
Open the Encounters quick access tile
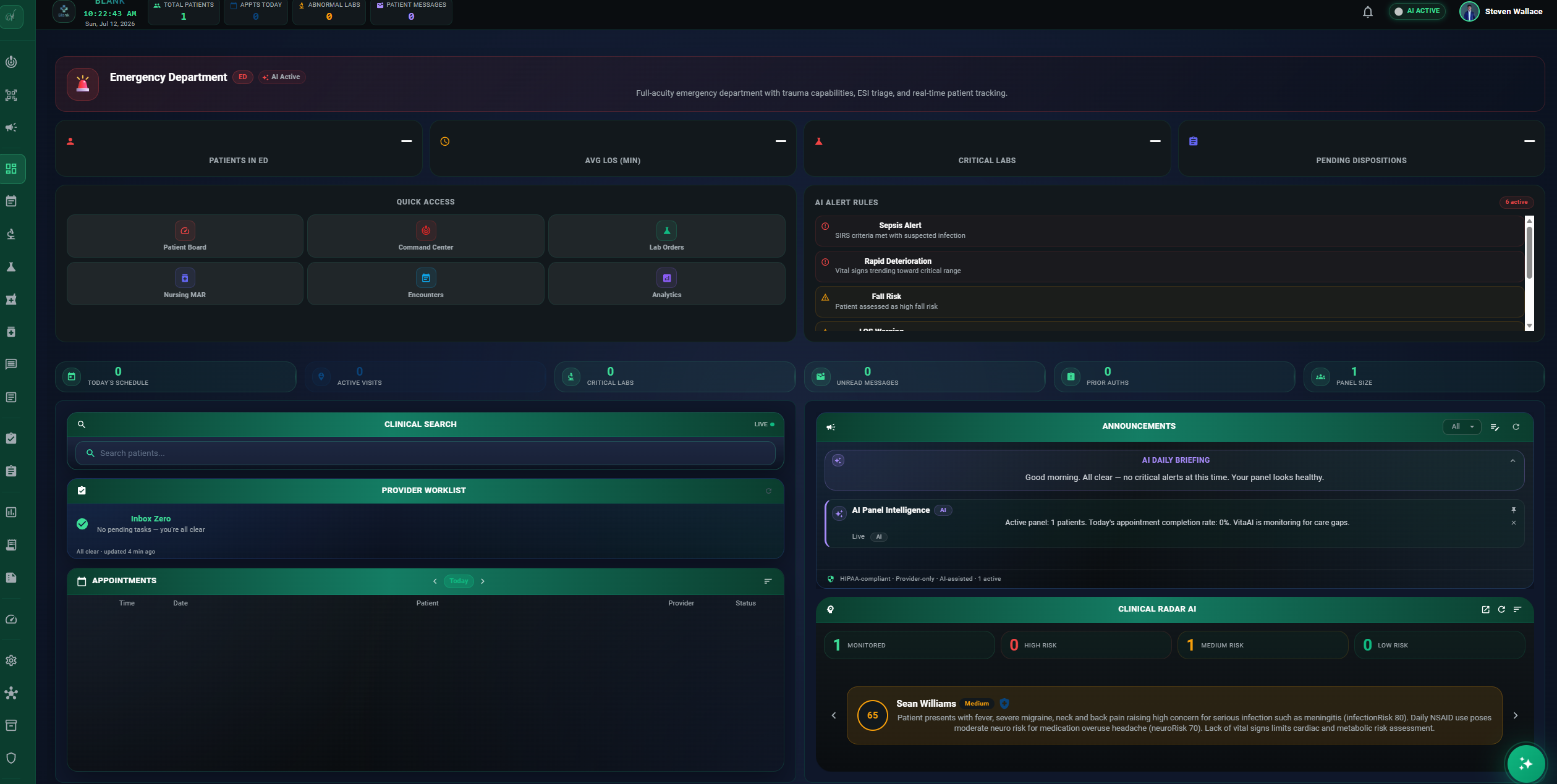point(426,284)
